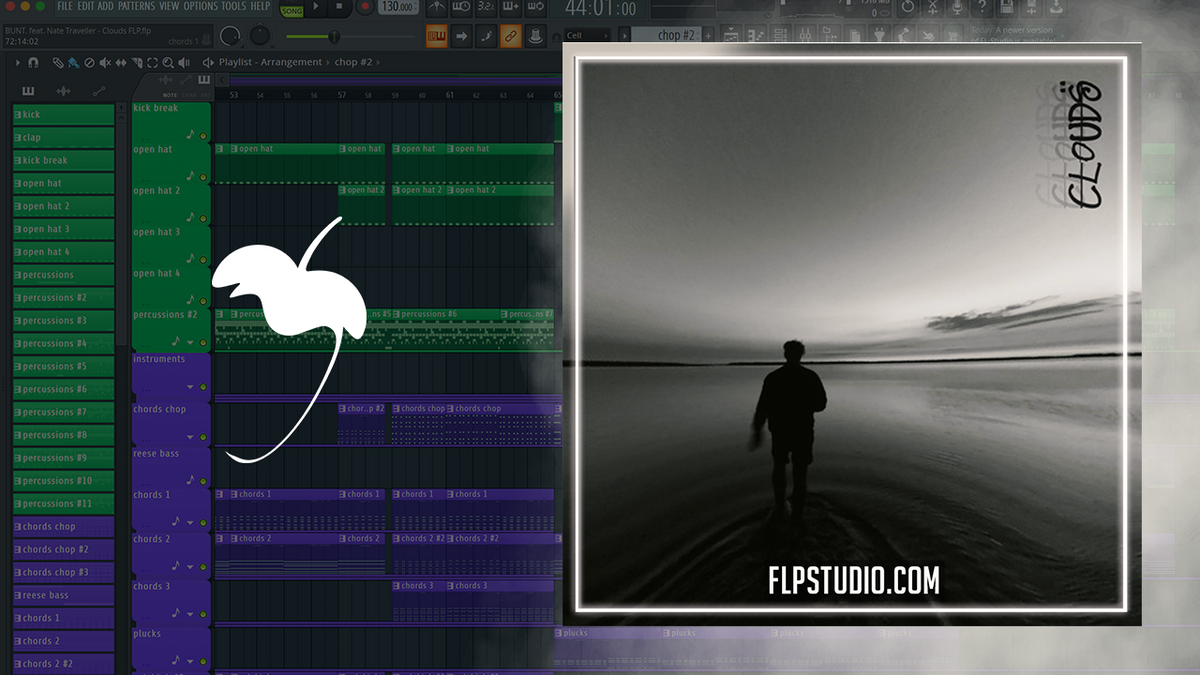Open the small dropdown arrow on percussions #2 clip
The width and height of the screenshot is (1200, 675).
coord(190,342)
